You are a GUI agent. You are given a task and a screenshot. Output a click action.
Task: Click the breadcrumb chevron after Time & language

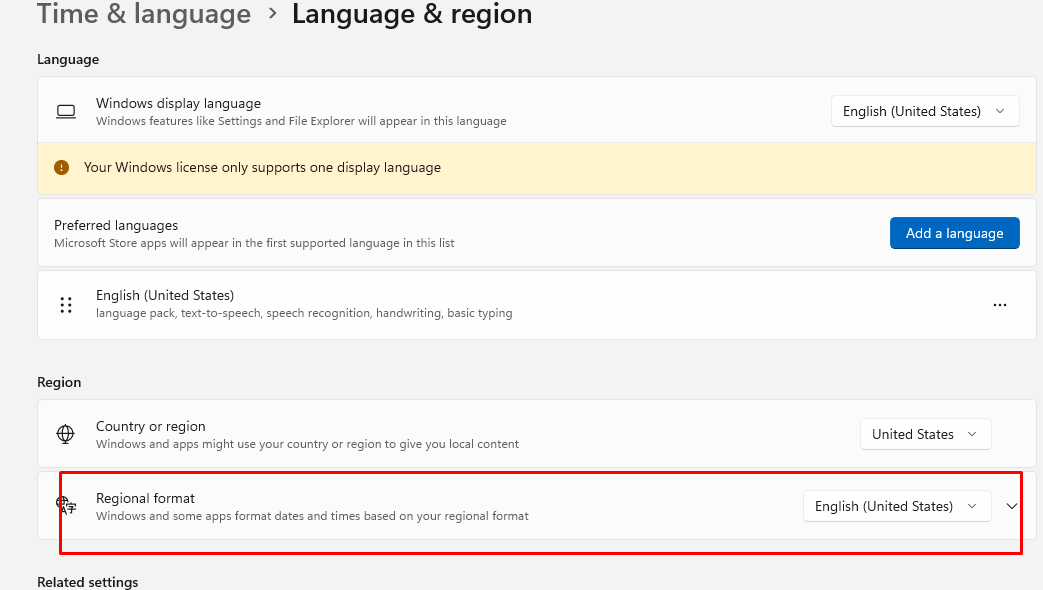click(x=272, y=13)
